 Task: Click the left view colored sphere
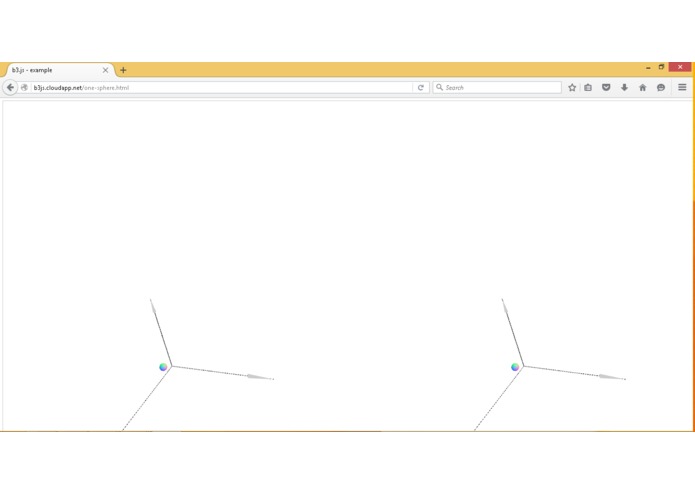tap(163, 367)
